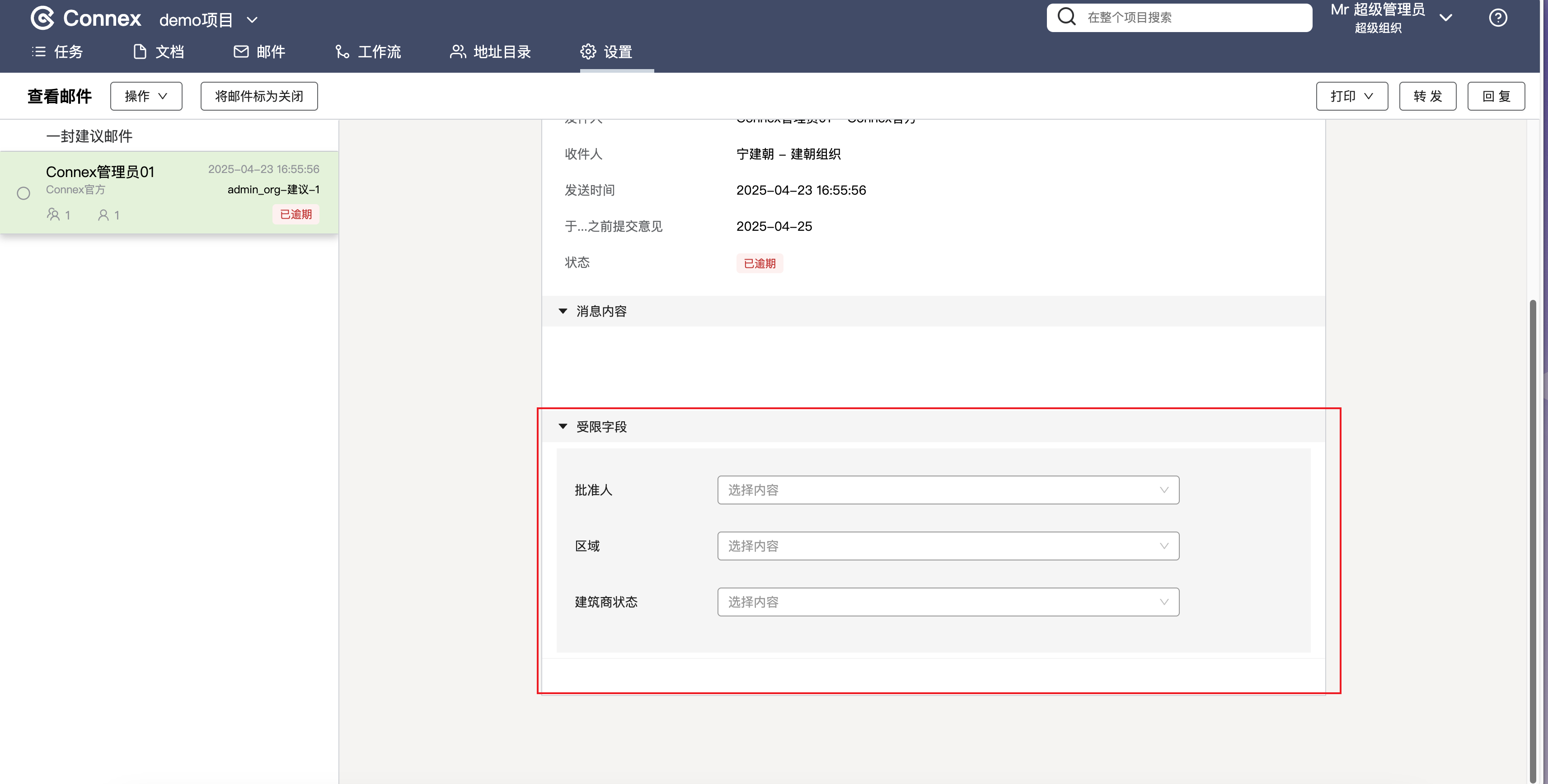Click the search magnifier icon
Viewport: 1548px width, 784px height.
[x=1066, y=17]
